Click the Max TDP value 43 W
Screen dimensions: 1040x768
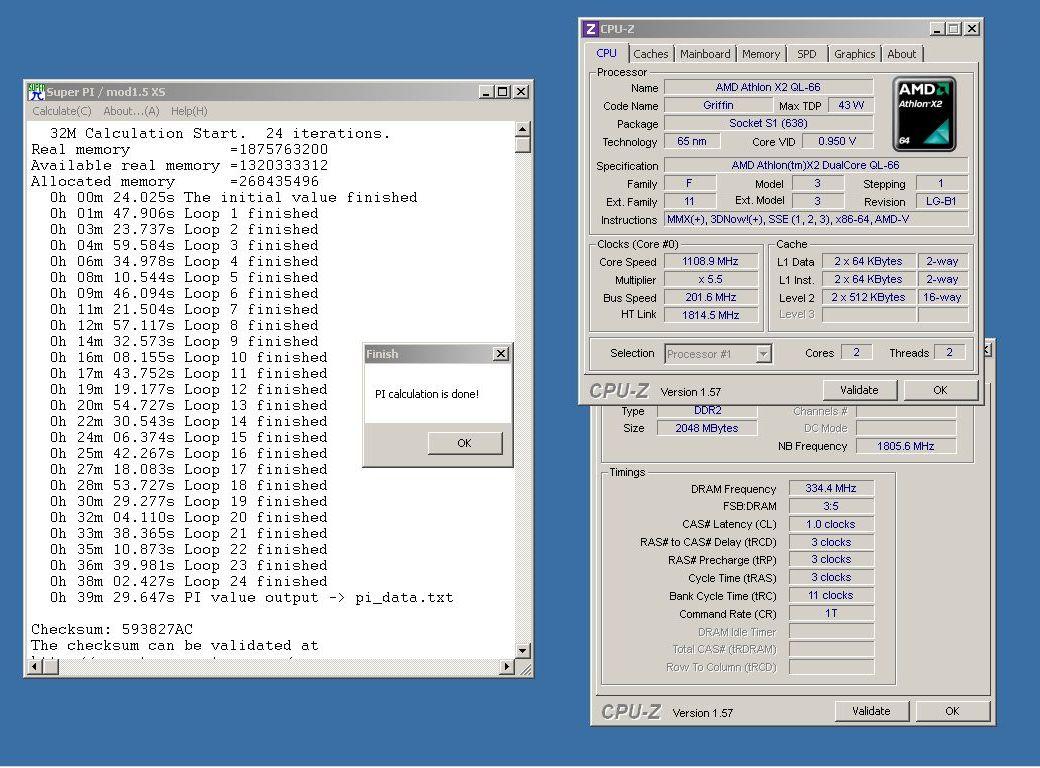[850, 105]
